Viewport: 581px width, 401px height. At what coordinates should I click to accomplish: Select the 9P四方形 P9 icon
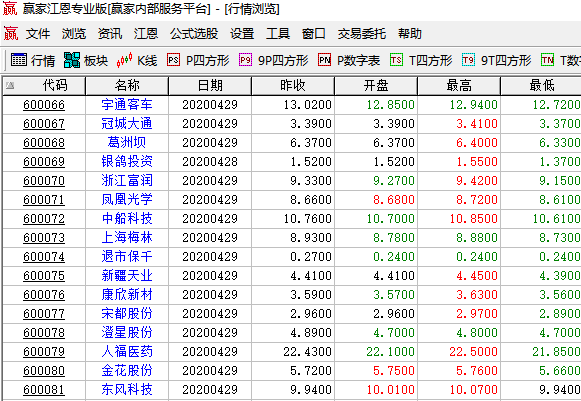point(245,60)
